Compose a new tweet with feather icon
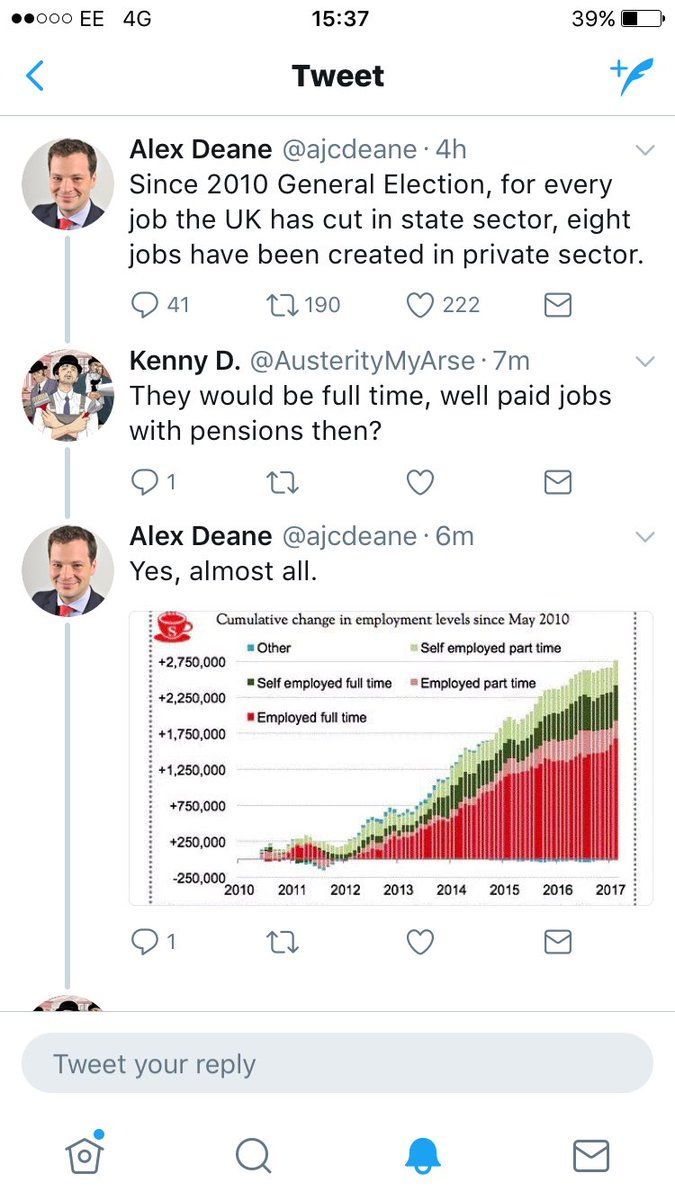Image resolution: width=675 pixels, height=1200 pixels. (632, 76)
